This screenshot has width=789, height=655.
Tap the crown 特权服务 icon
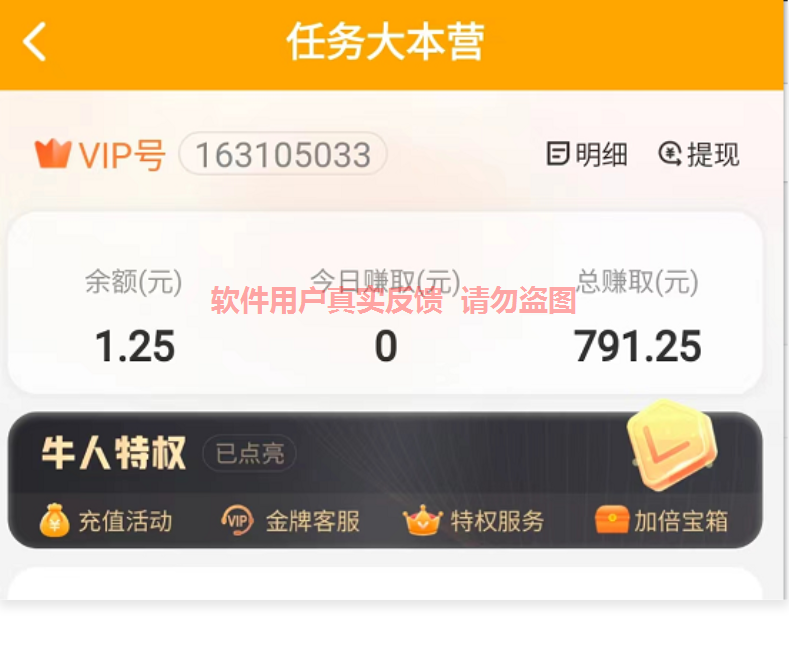(x=423, y=520)
